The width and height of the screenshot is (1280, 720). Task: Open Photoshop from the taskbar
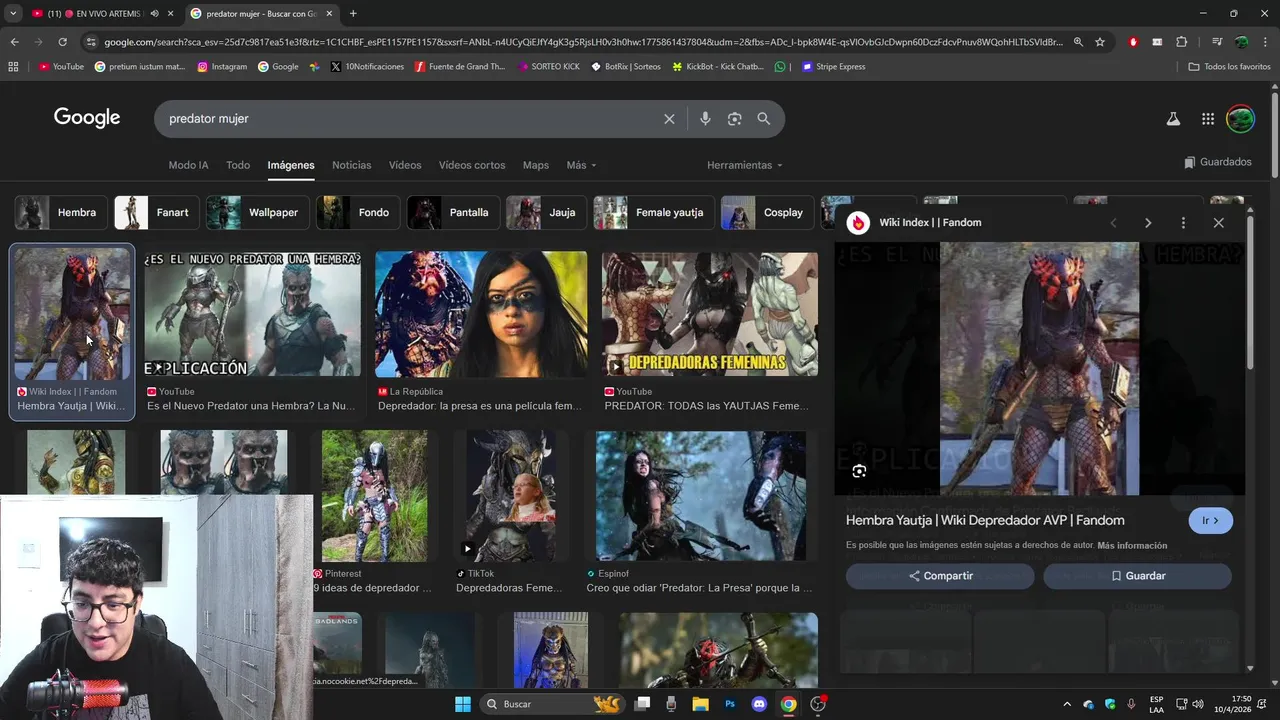730,704
